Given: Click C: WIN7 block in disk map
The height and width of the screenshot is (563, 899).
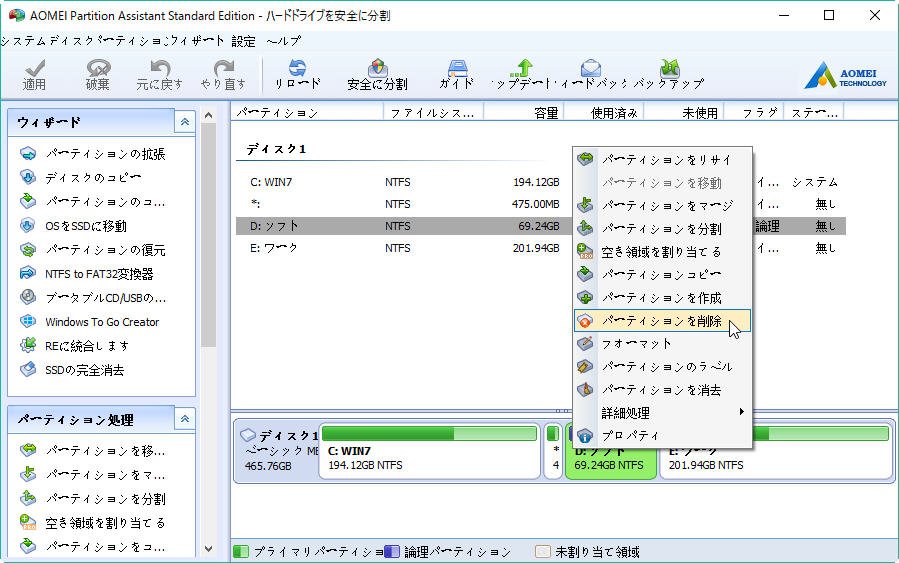Looking at the screenshot, I should coord(429,451).
